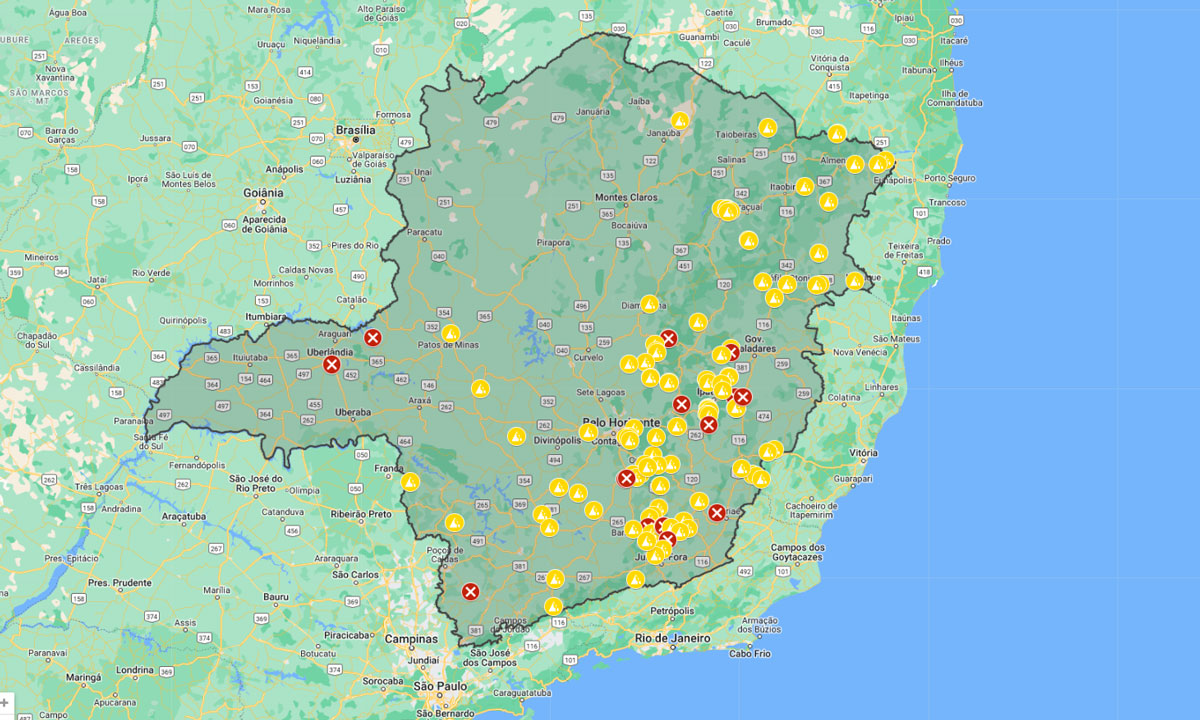The image size is (1200, 720).
Task: Click the zoom in plus button
Action: pyautogui.click(x=5, y=703)
